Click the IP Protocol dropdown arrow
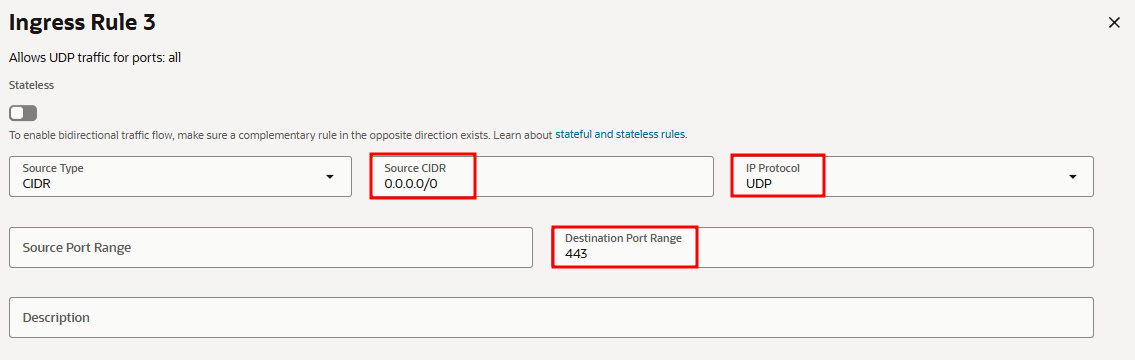 click(1073, 177)
